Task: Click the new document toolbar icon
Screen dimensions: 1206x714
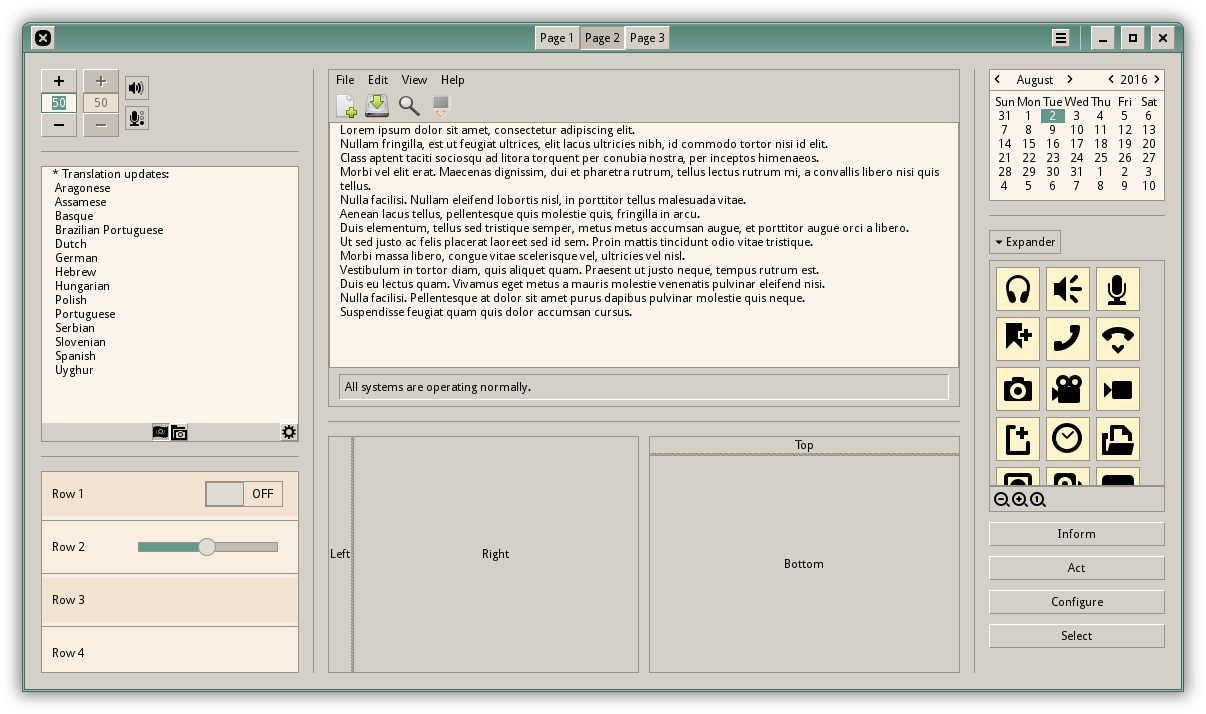Action: click(346, 106)
